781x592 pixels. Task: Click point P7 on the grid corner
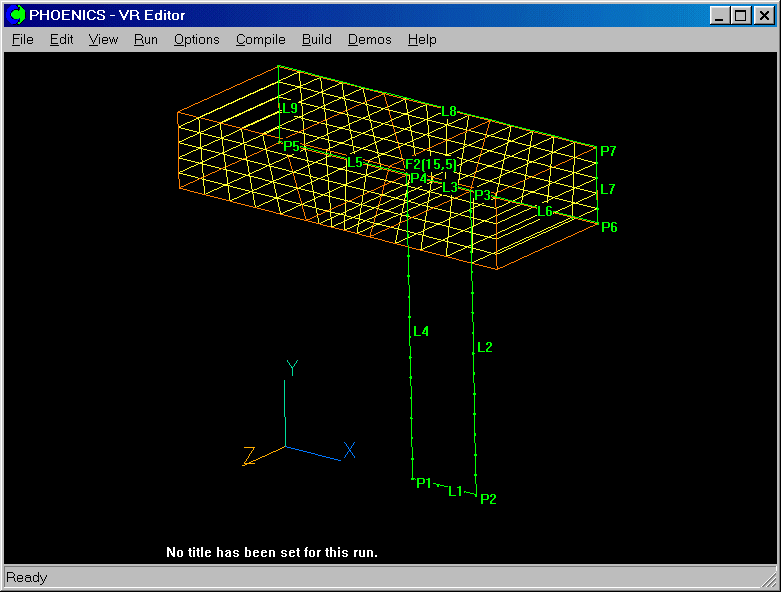[608, 151]
